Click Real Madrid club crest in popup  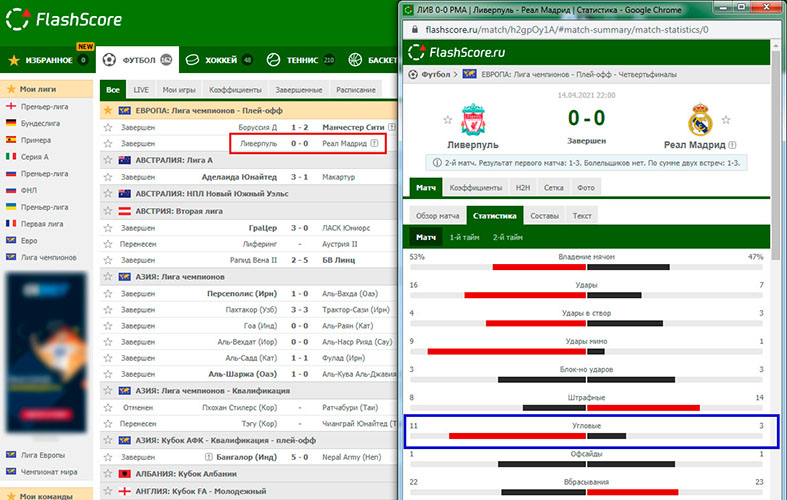pyautogui.click(x=700, y=119)
